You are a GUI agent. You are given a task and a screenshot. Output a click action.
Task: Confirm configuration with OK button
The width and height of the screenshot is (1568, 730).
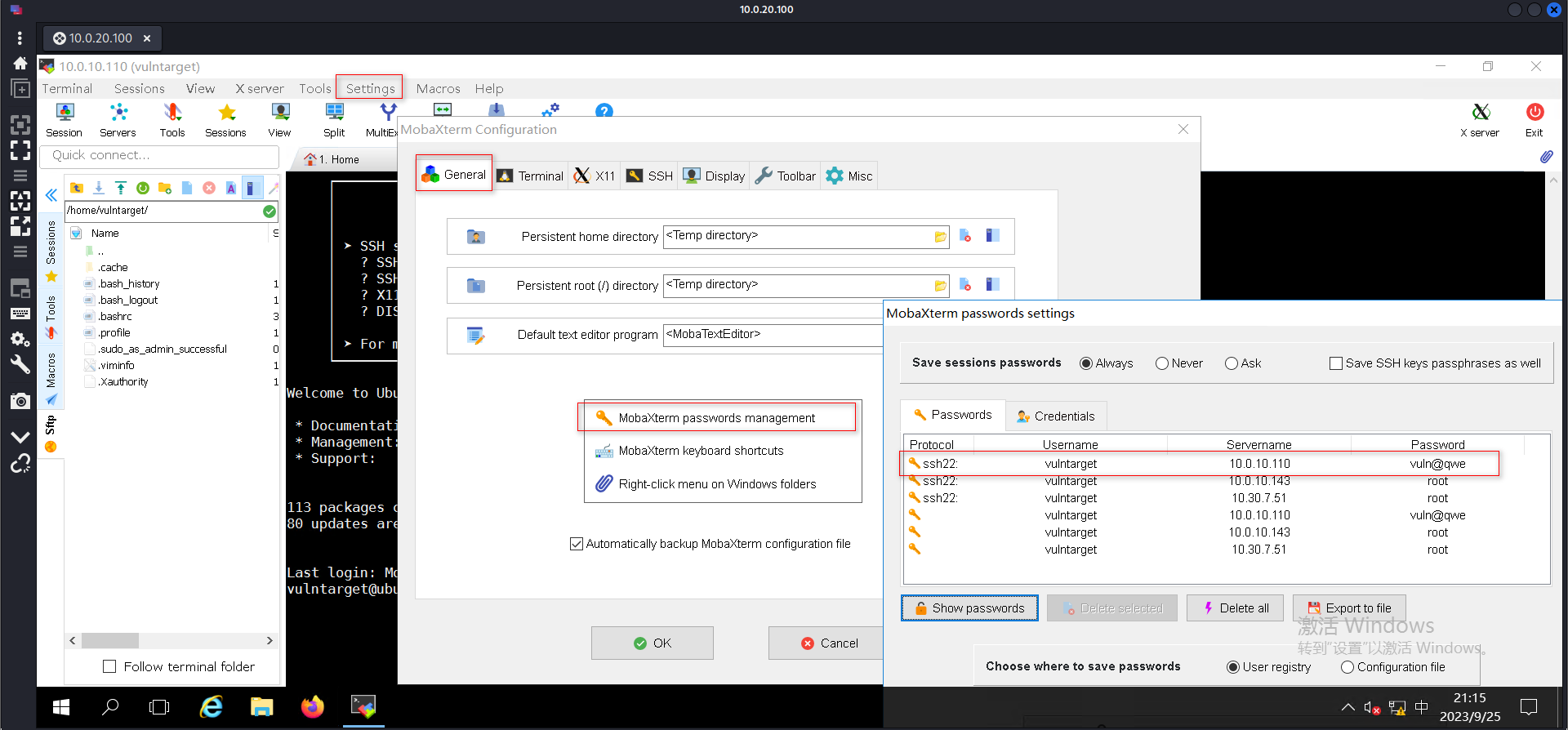coord(653,643)
